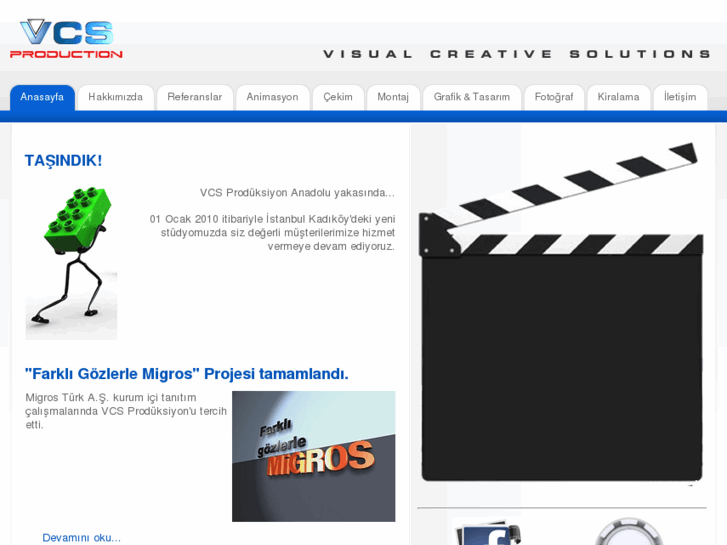The height and width of the screenshot is (545, 727).
Task: Select the Fotoğraf tab
Action: click(554, 97)
